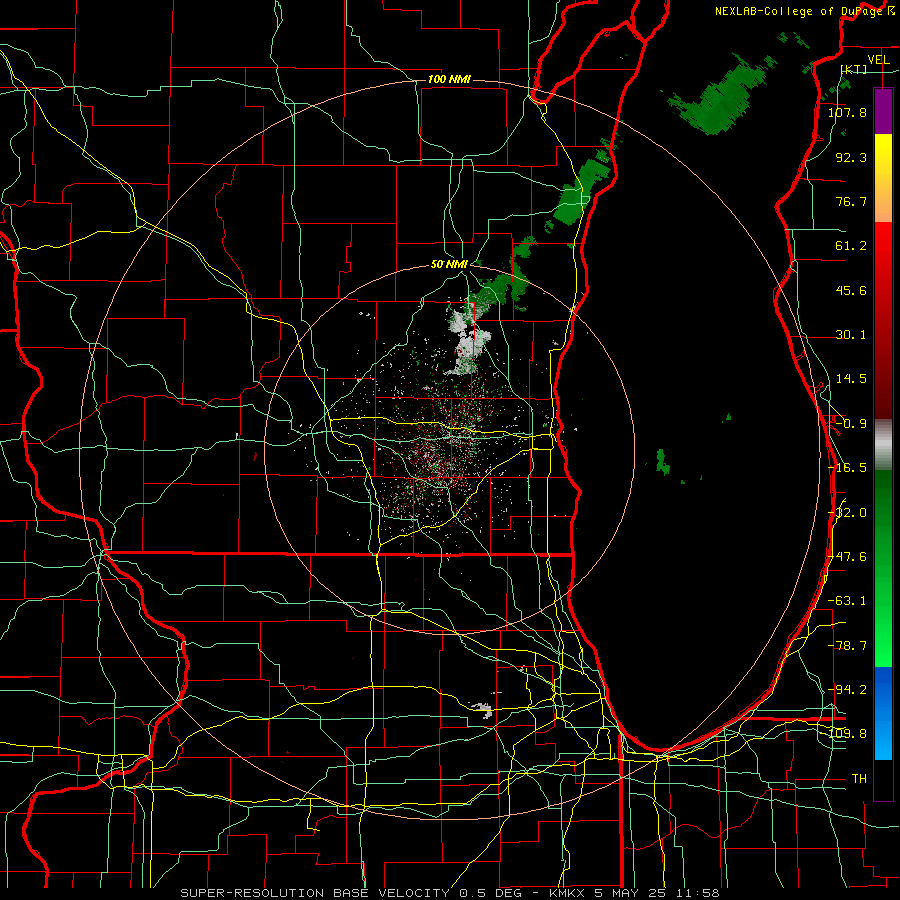Click the -47.6 scale value
Viewport: 900px width, 900px height.
pyautogui.click(x=847, y=557)
